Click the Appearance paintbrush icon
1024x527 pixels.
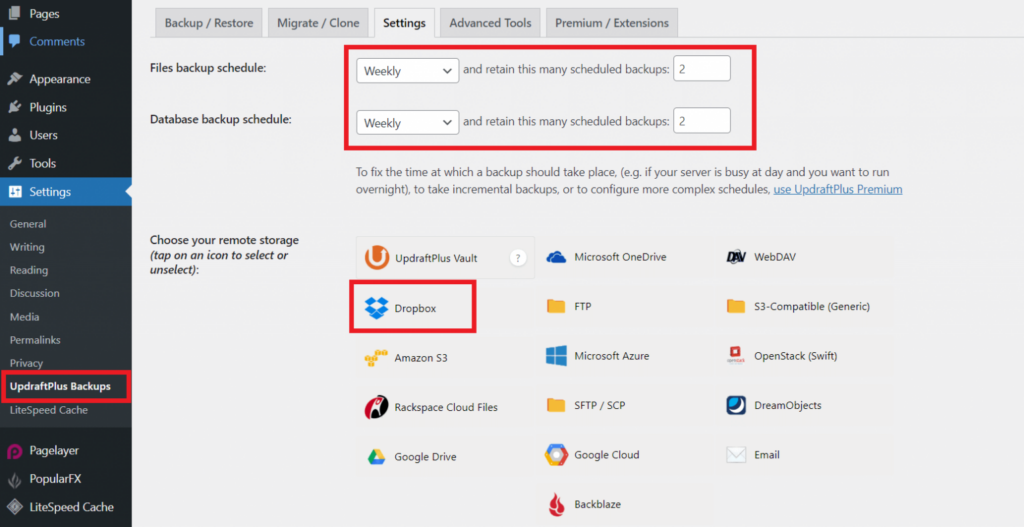tap(14, 79)
